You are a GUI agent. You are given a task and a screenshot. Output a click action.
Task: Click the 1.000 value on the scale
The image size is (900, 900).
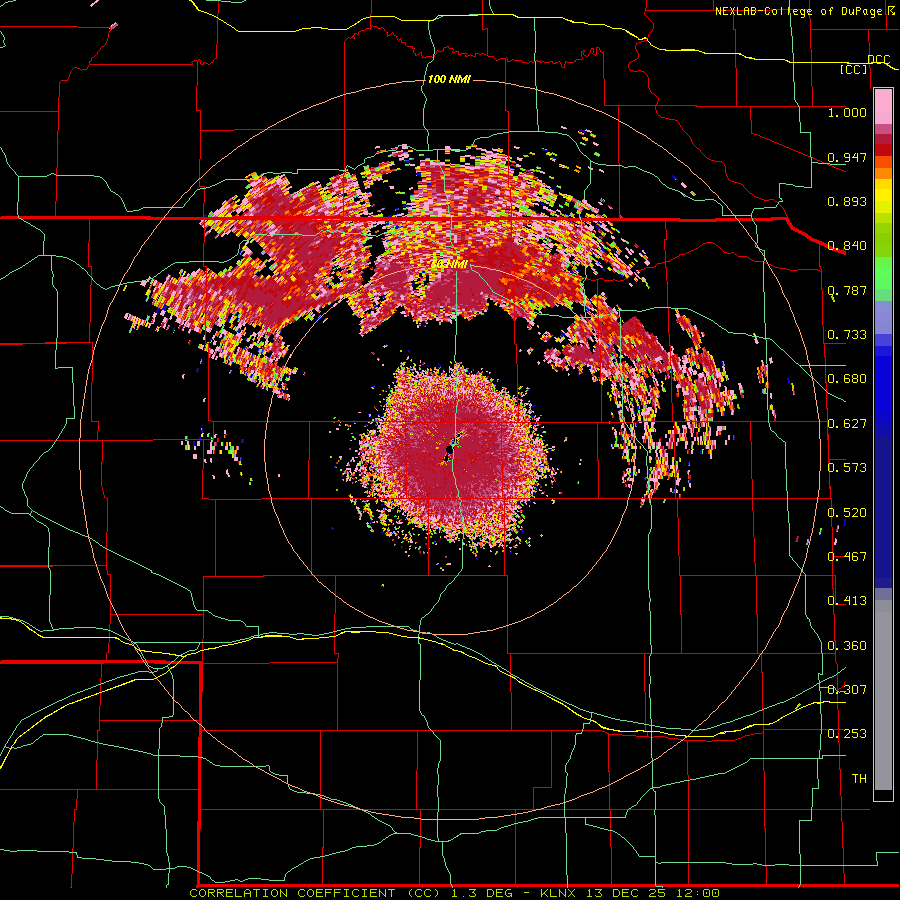point(847,112)
